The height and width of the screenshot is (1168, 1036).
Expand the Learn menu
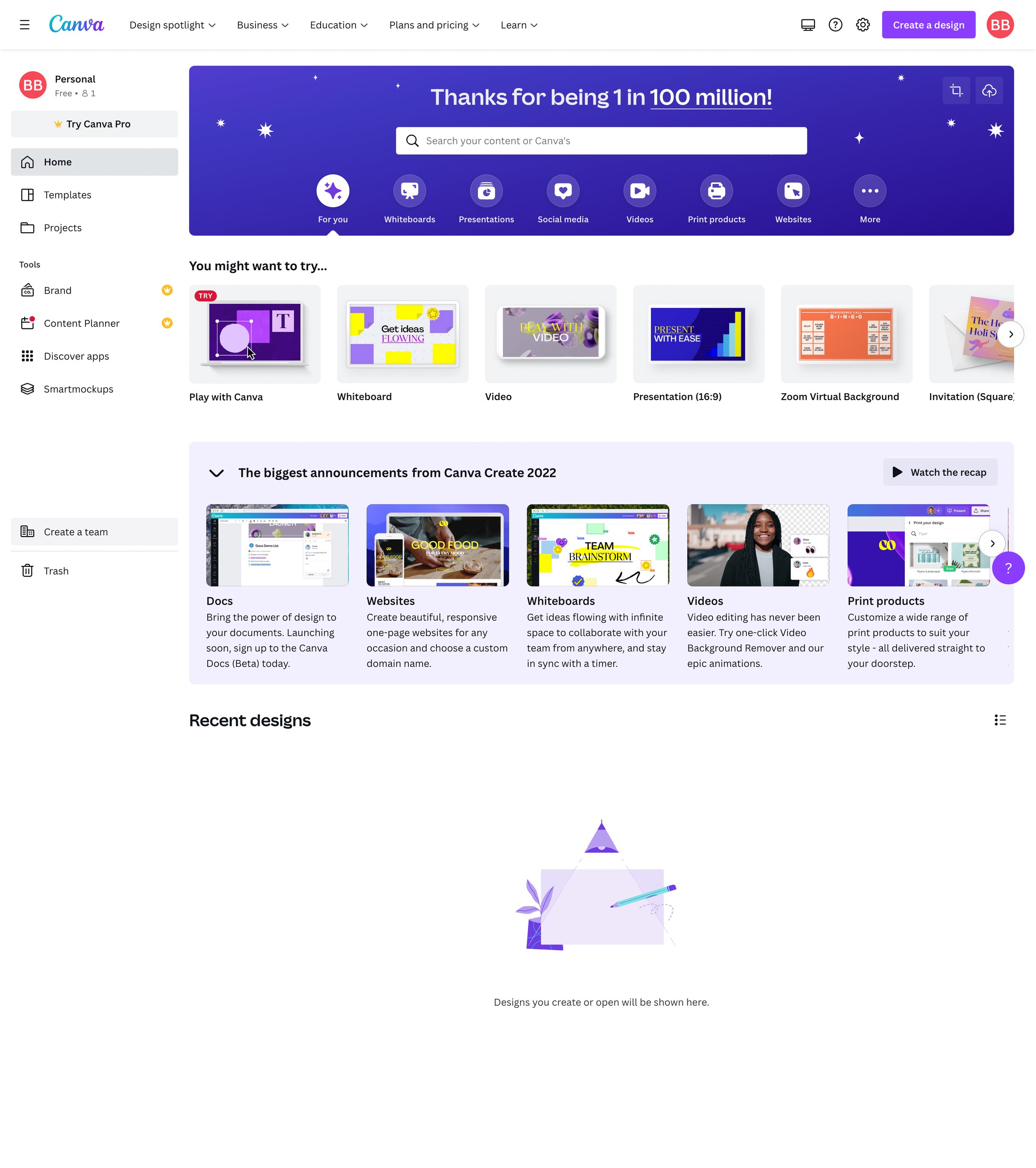[519, 25]
